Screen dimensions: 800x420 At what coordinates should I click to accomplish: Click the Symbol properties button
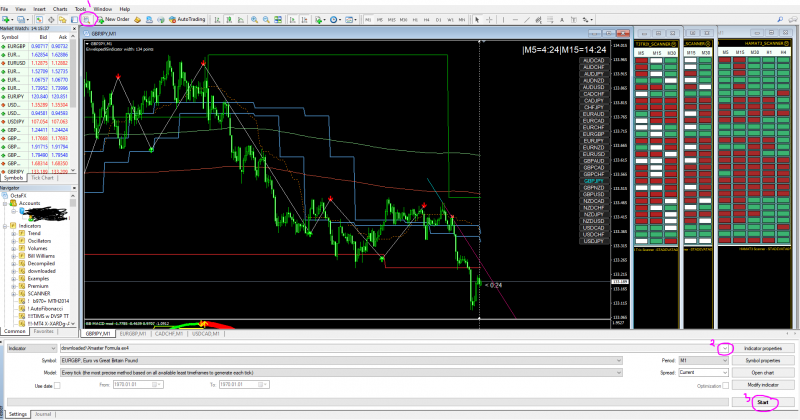click(763, 360)
